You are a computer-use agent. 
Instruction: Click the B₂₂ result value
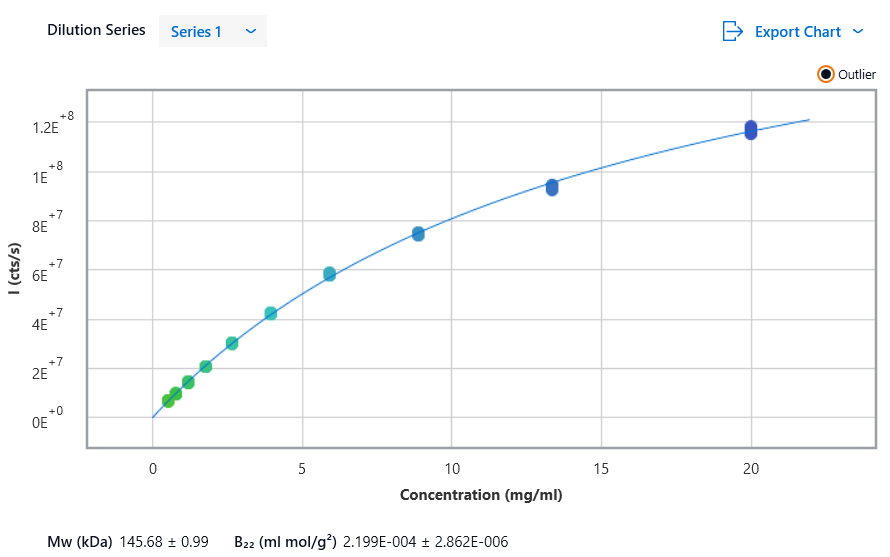425,542
